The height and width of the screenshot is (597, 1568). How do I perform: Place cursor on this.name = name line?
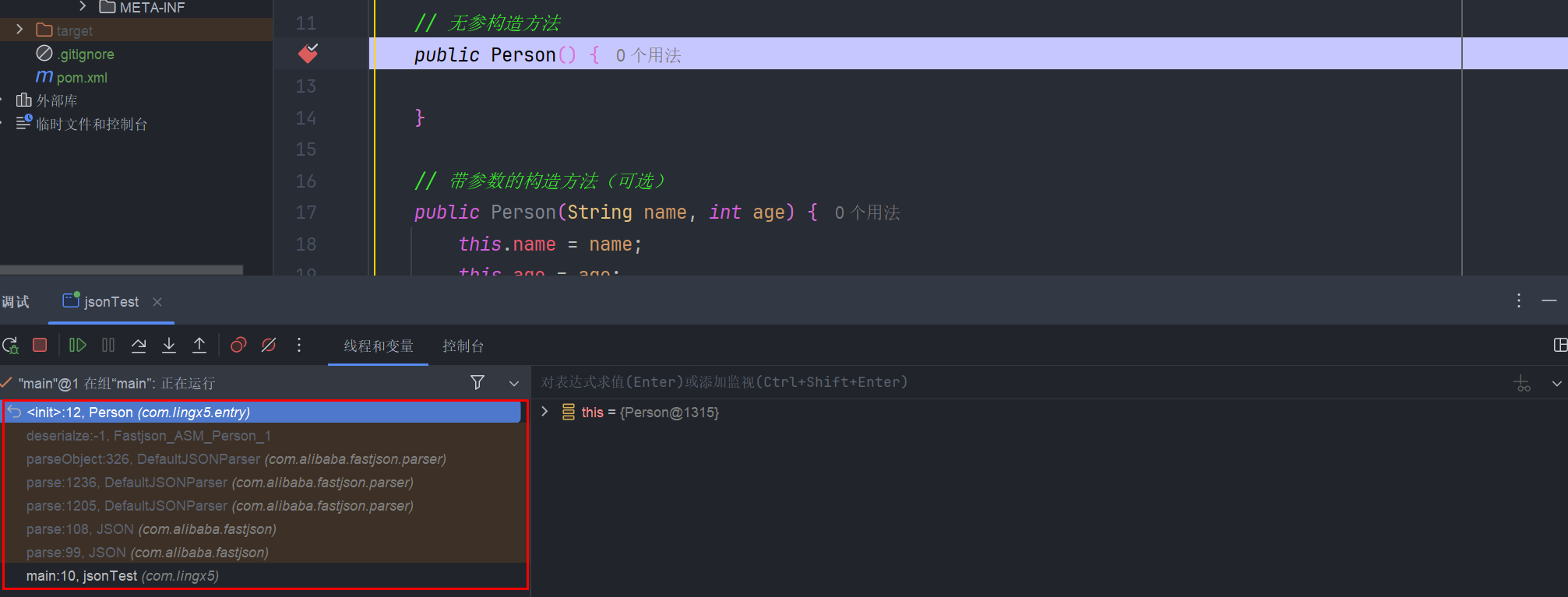click(550, 244)
